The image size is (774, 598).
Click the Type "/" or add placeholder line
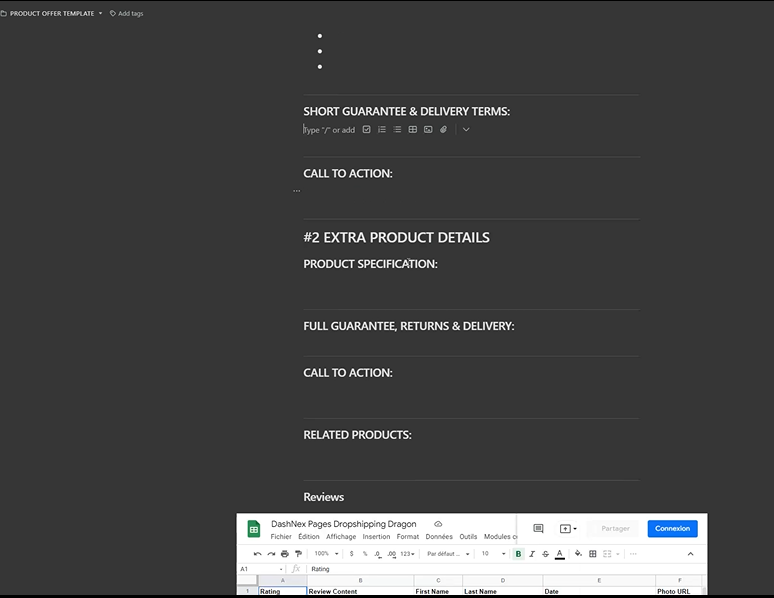point(329,130)
